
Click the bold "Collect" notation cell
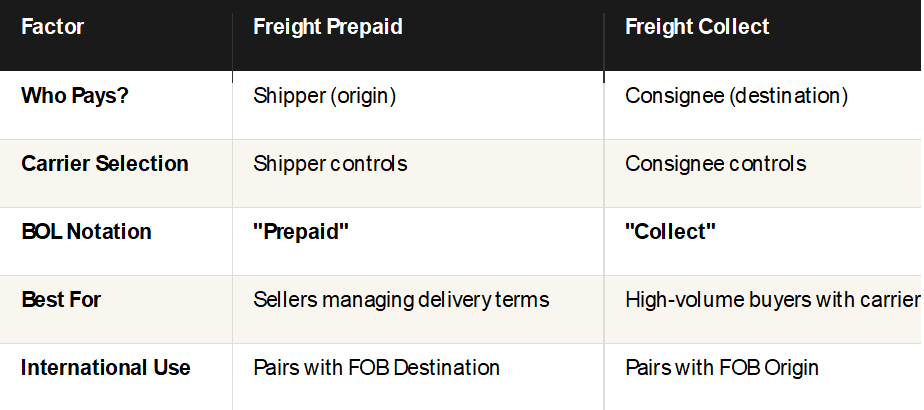[670, 232]
